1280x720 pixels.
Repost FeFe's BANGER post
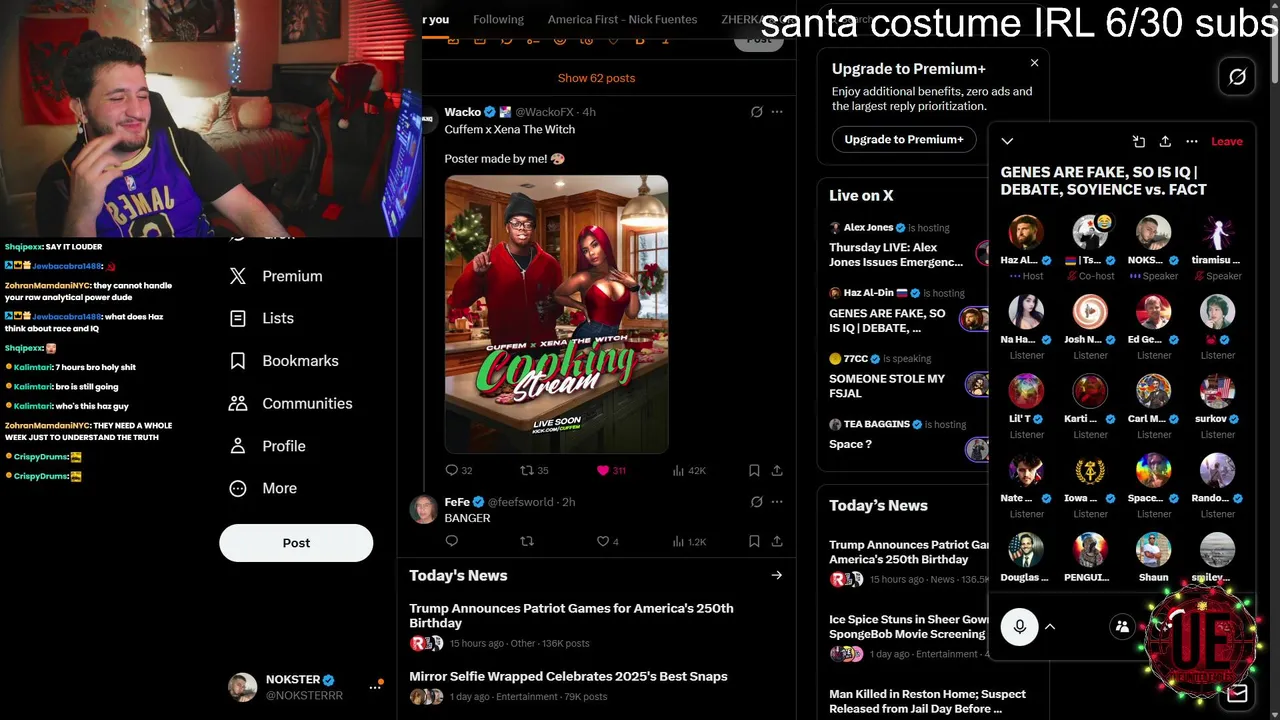click(527, 541)
